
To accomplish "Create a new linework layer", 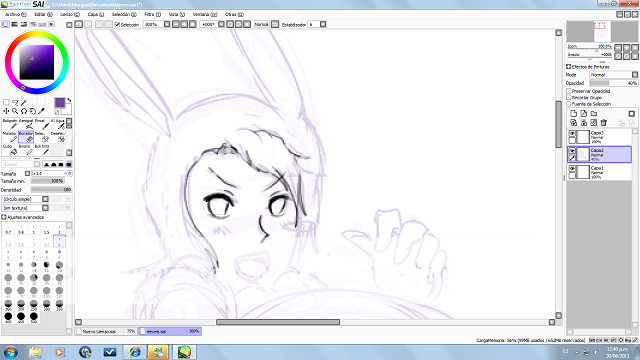I will (584, 113).
